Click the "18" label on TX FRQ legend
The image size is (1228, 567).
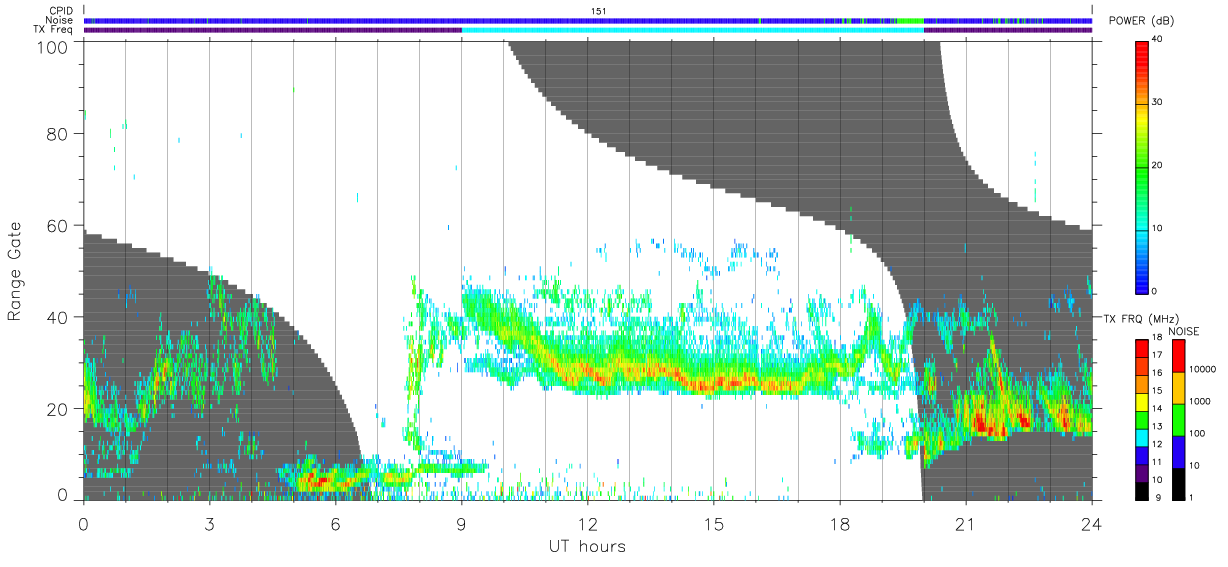(x=1158, y=338)
